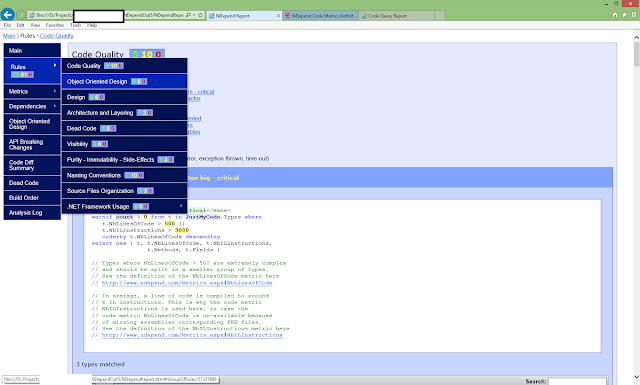Choose Design in the Rules submenu
The width and height of the screenshot is (640, 385).
click(x=124, y=97)
